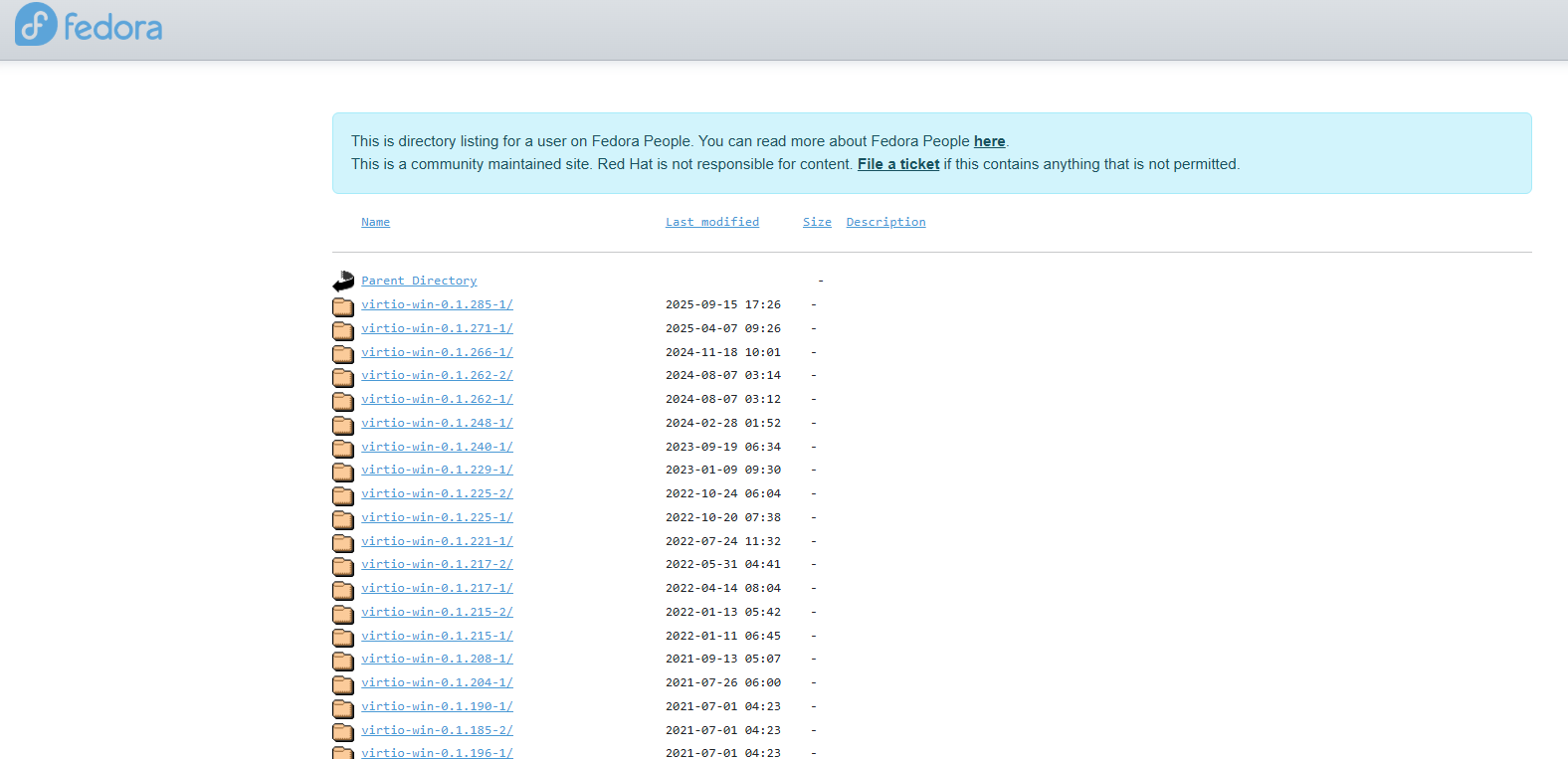The height and width of the screenshot is (759, 1568).
Task: Click the date '2024-02-28 01:52'
Action: click(723, 423)
